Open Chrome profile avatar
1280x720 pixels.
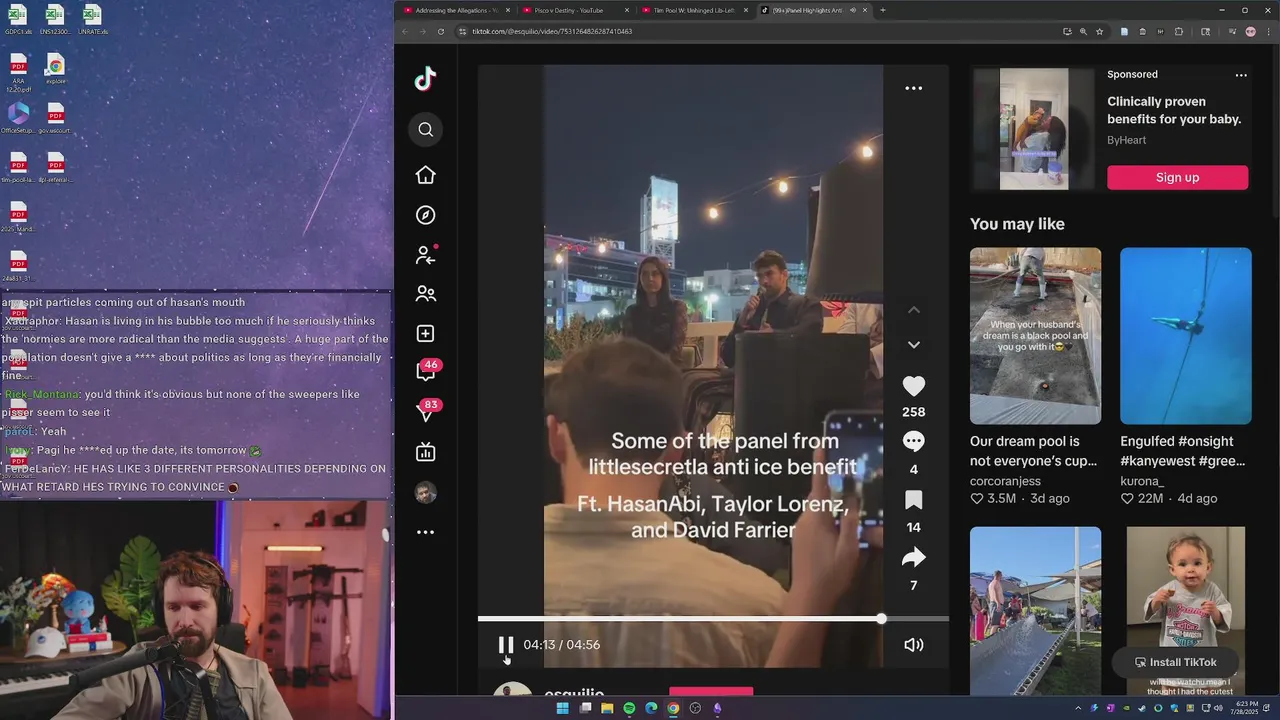coord(1250,32)
